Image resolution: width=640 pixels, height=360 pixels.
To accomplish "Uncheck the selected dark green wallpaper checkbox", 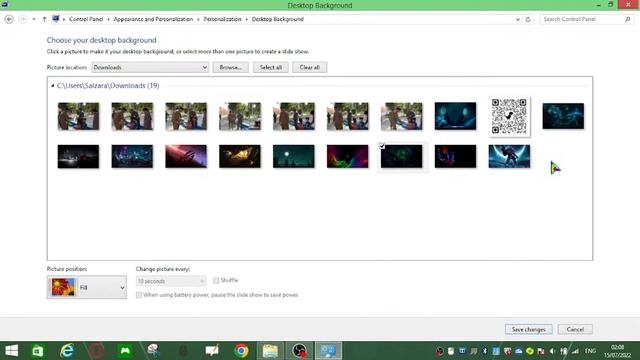I will 382,145.
